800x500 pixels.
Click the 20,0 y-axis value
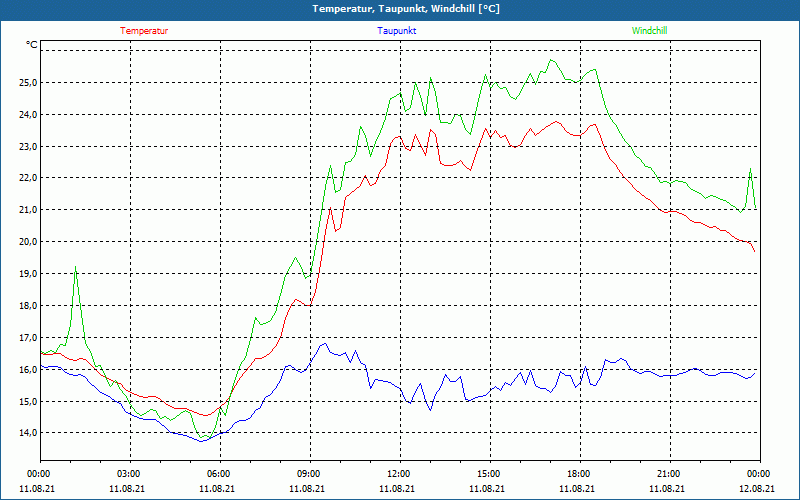29,242
